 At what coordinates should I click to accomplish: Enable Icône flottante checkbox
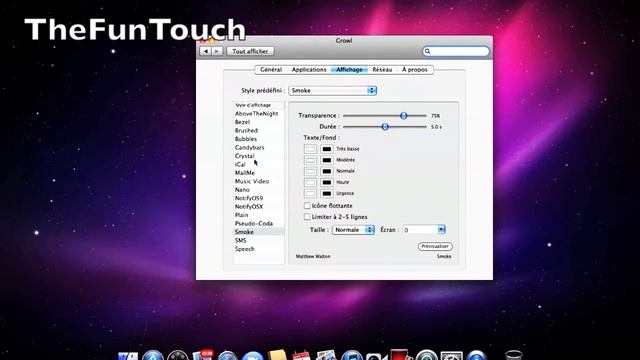point(307,206)
